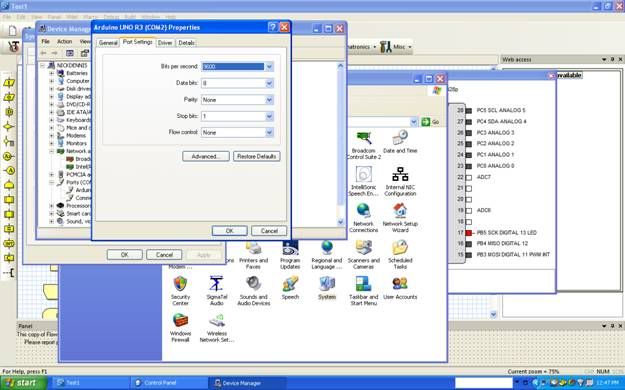Open the System icon in Control Panel
The height and width of the screenshot is (390, 625).
pyautogui.click(x=327, y=288)
